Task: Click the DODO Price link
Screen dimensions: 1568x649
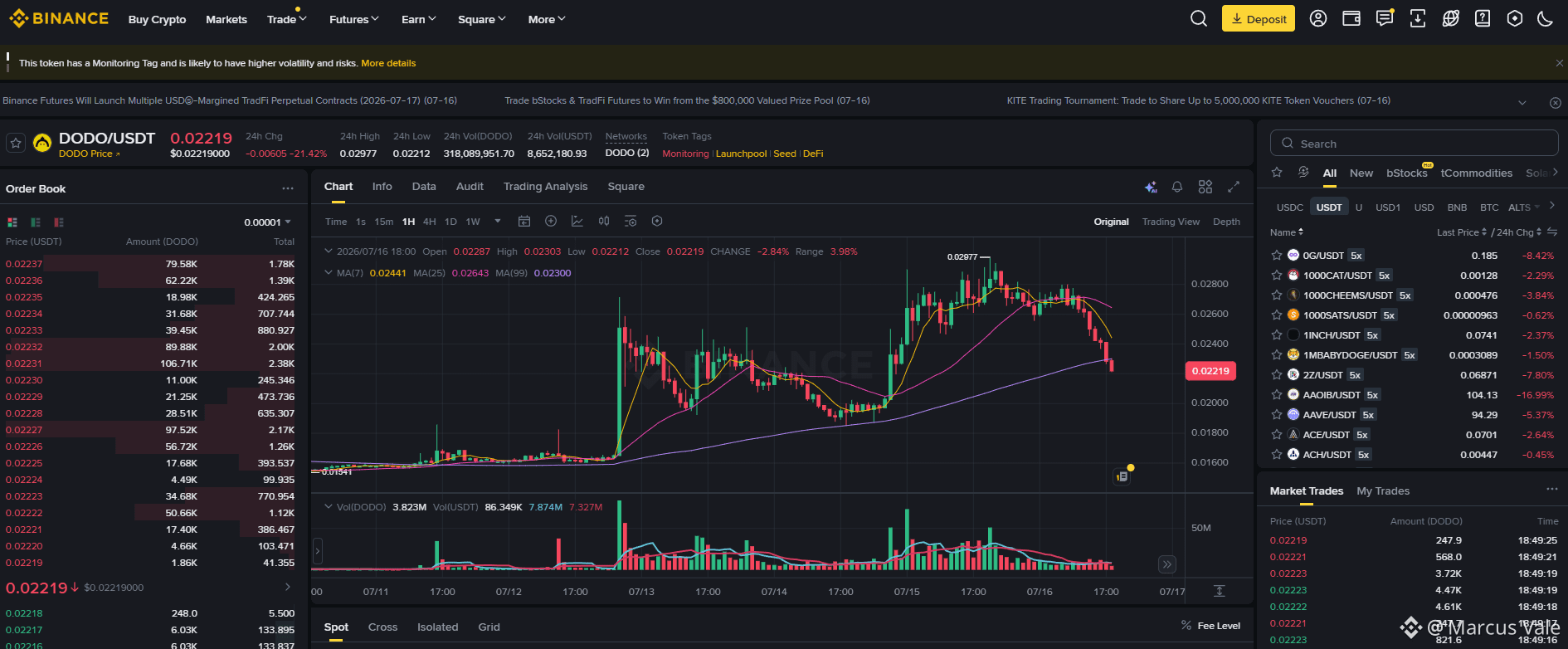Action: point(89,154)
